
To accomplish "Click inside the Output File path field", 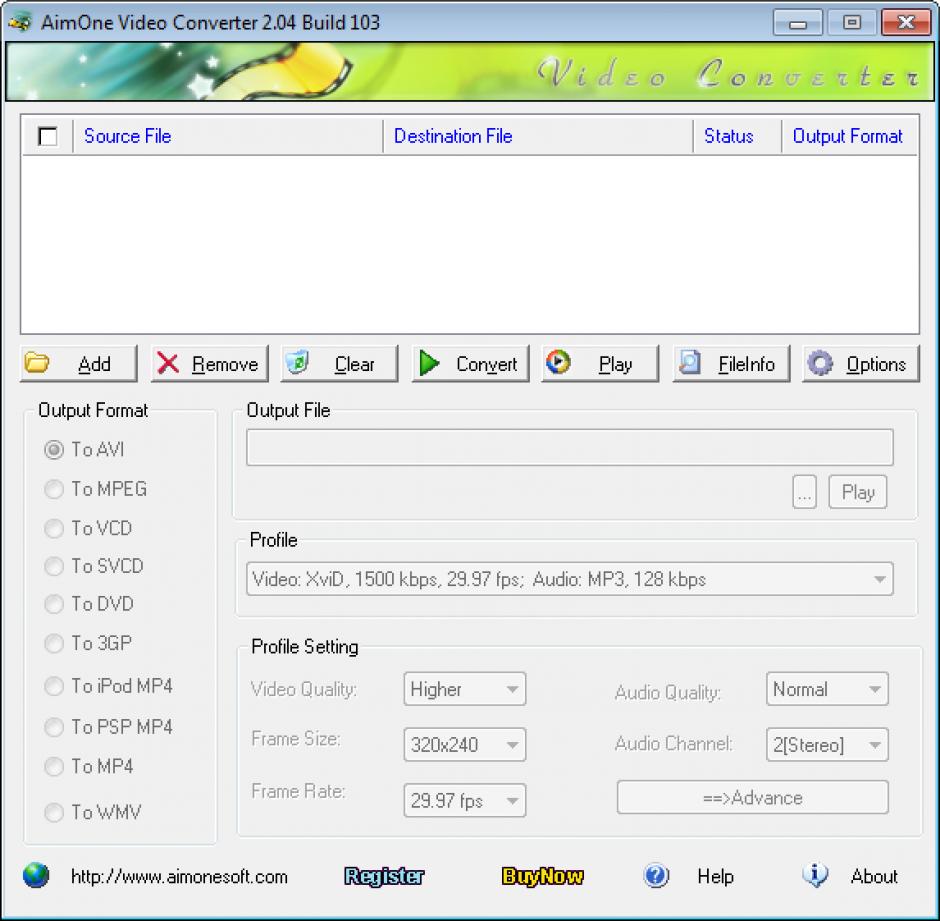I will click(x=570, y=447).
